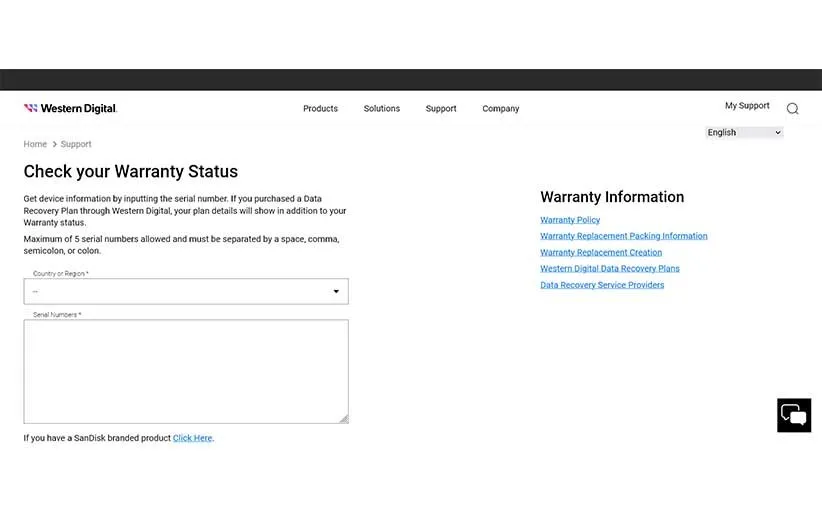The height and width of the screenshot is (522, 822).
Task: Open the Warranty Policy link
Action: tap(570, 220)
